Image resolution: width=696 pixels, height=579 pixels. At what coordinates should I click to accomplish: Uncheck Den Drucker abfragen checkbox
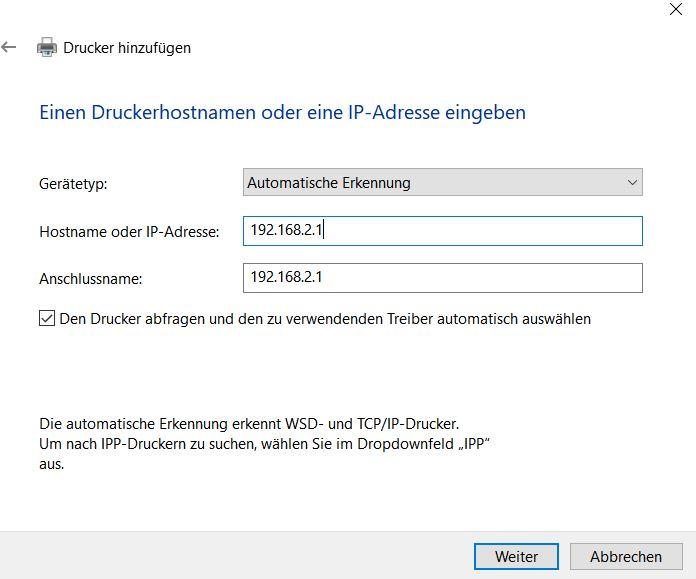coord(47,318)
